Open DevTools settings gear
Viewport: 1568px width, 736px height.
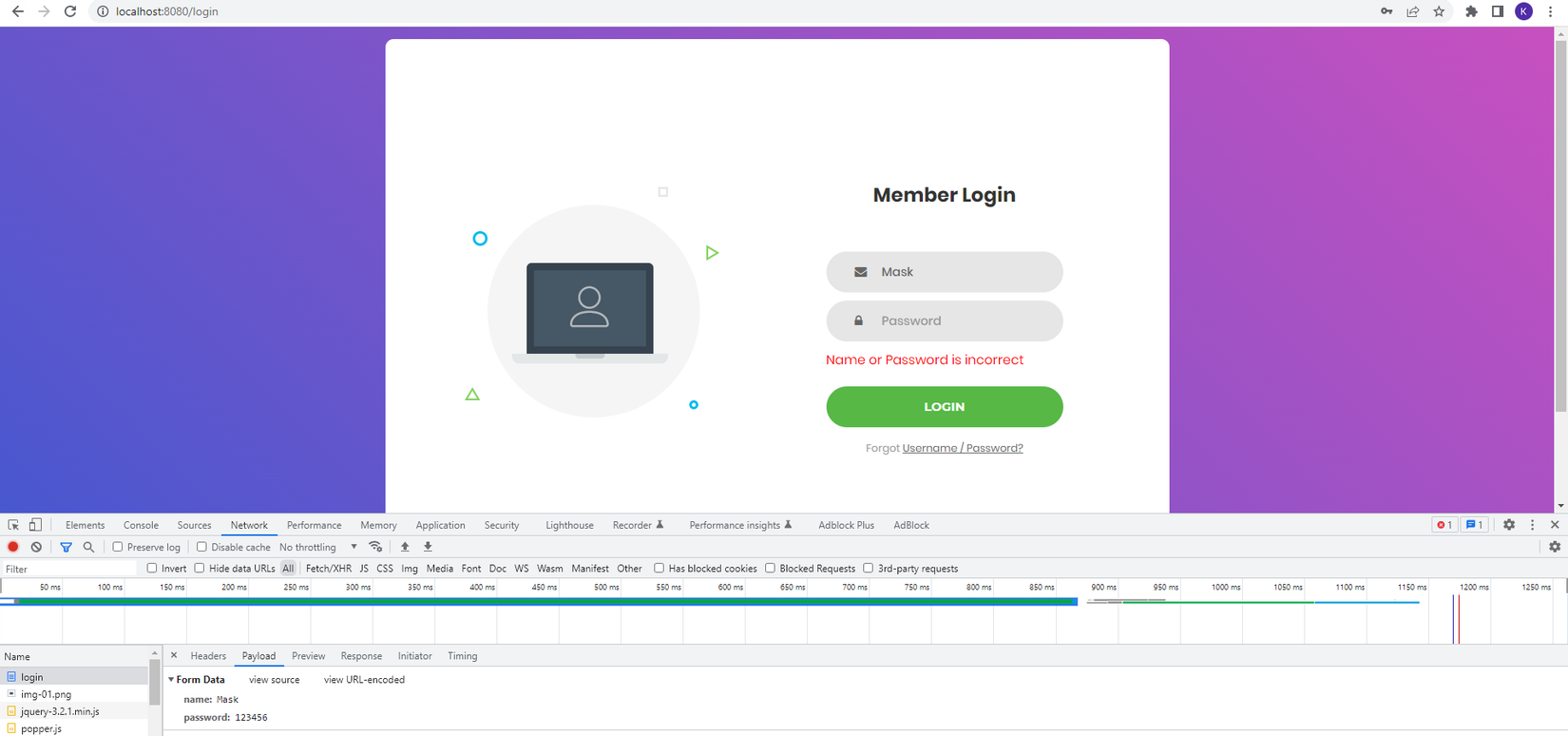[1509, 525]
